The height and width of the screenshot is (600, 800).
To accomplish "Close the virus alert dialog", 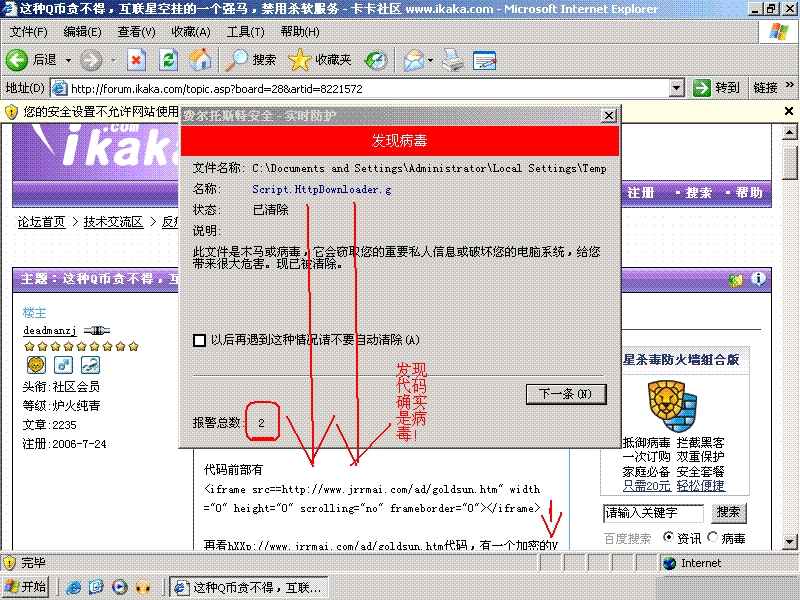I will pos(609,116).
